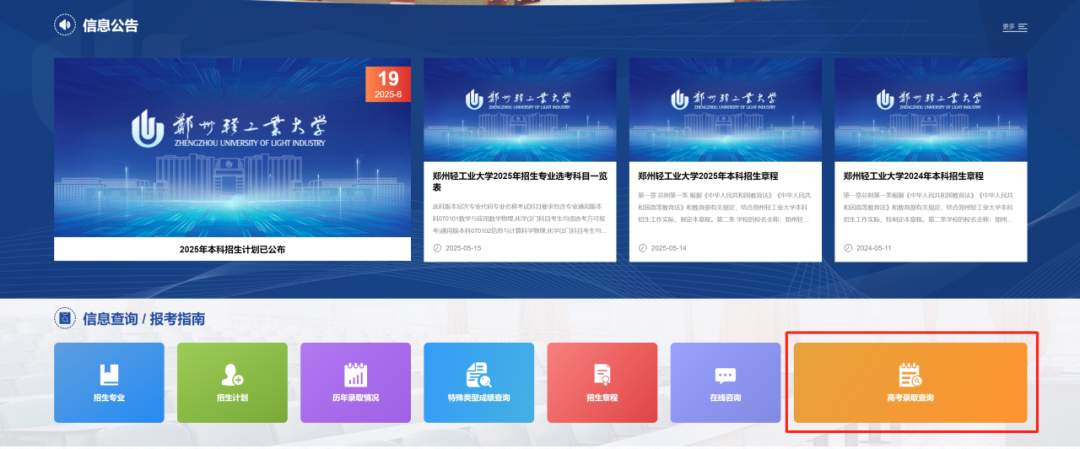Click the notepad-search icon on 高考录取查询
The image size is (1080, 449).
tap(910, 375)
